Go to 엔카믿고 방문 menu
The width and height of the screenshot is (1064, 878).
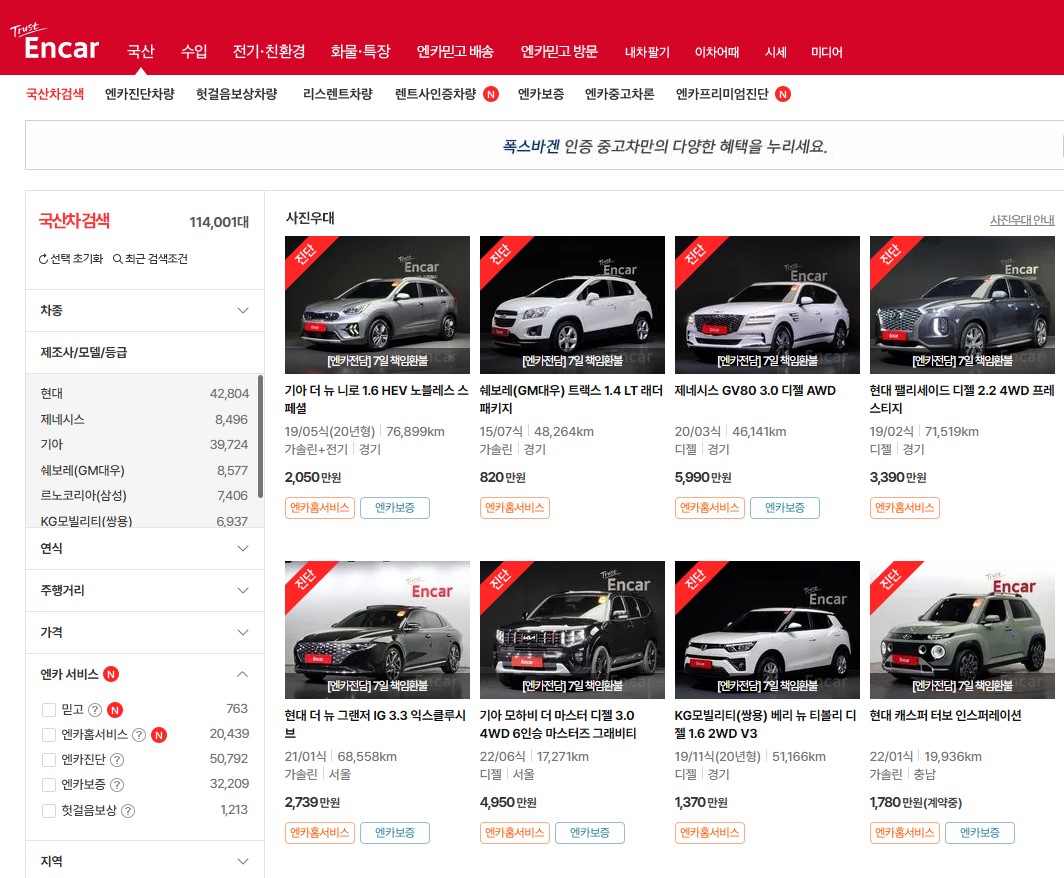(559, 52)
